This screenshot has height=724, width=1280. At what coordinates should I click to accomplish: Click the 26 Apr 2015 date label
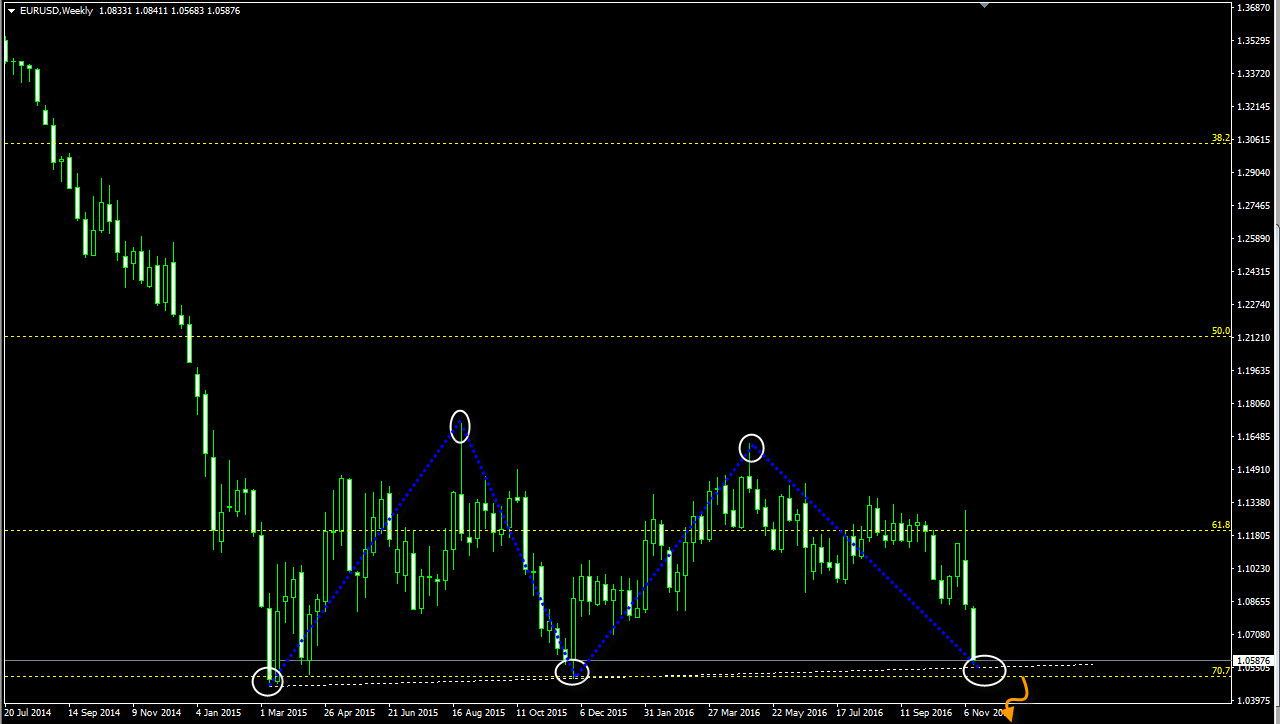348,714
